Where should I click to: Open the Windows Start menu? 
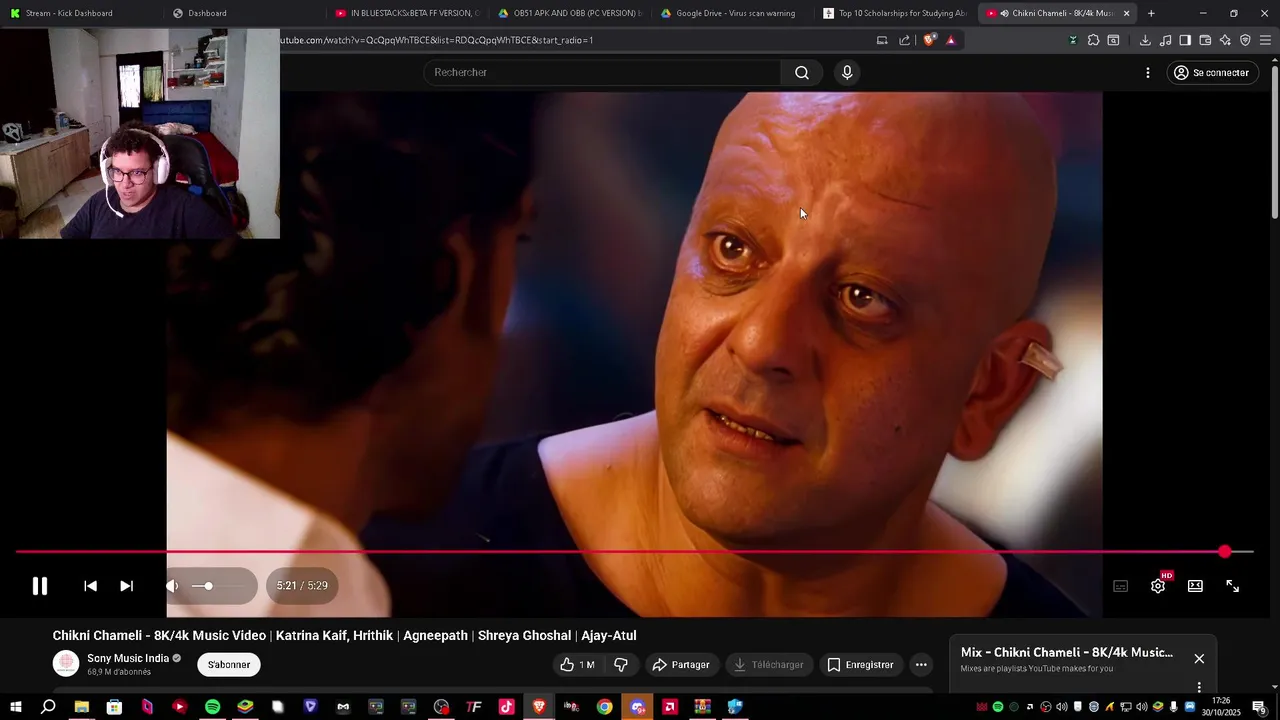tap(16, 707)
